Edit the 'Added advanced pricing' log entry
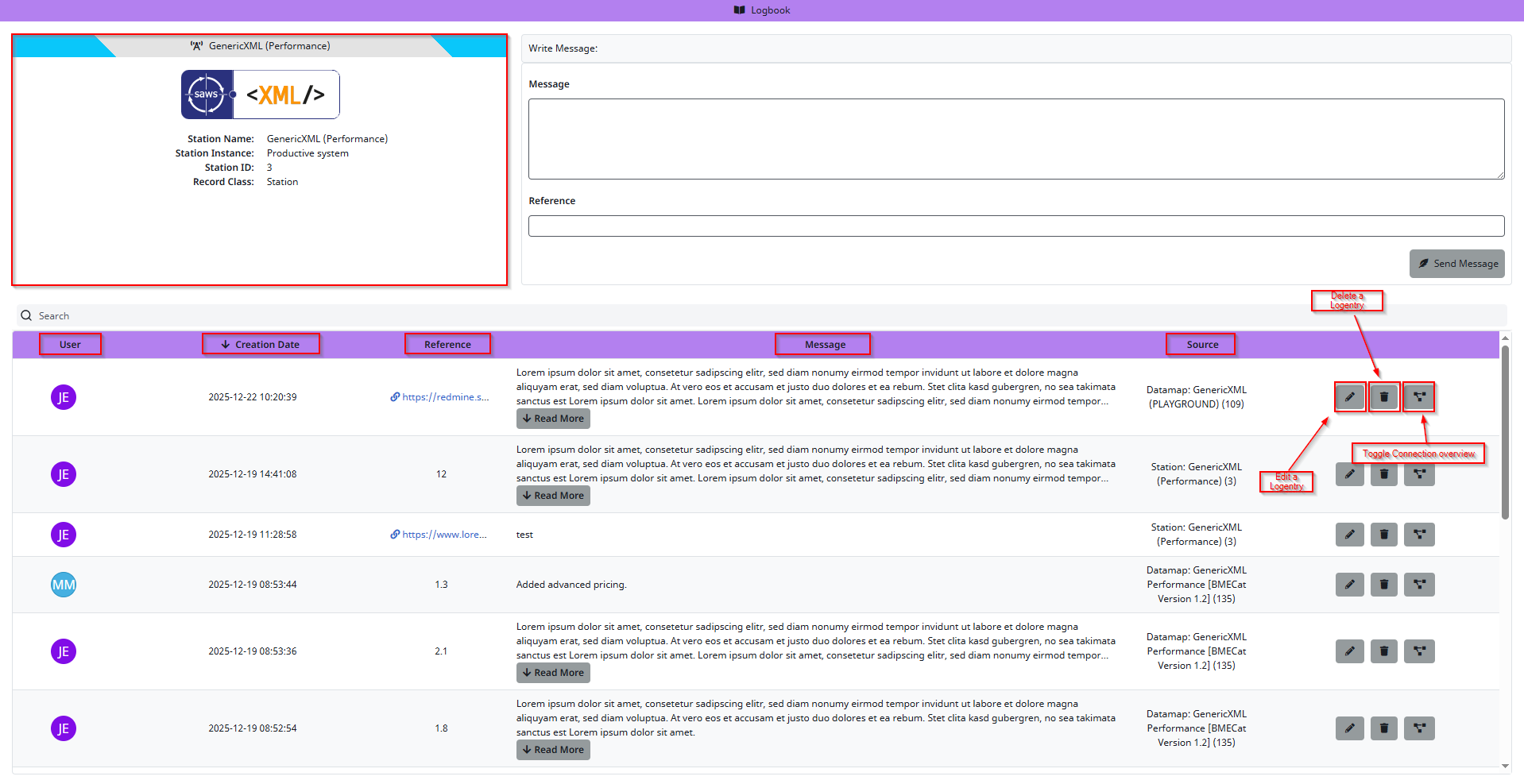 click(x=1349, y=585)
